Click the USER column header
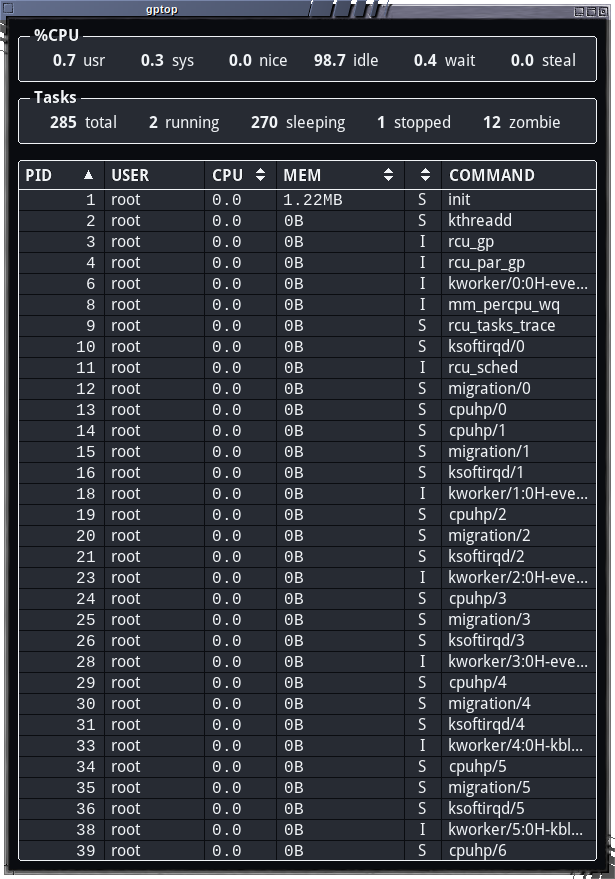 155,175
